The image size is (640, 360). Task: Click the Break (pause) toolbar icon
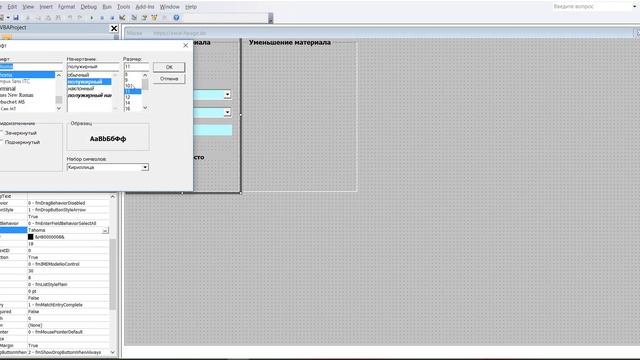(x=102, y=18)
